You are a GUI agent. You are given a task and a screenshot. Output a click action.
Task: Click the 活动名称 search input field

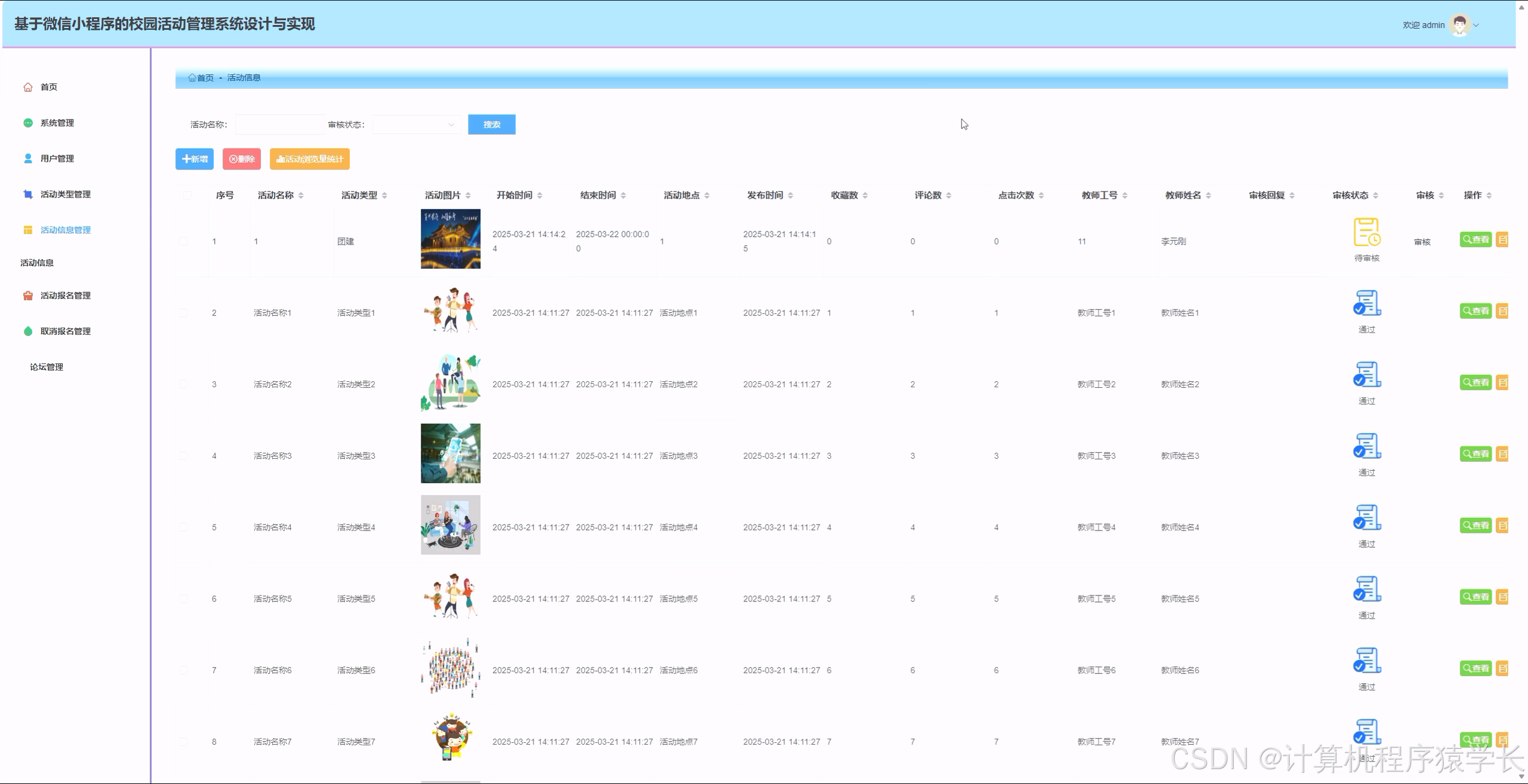[x=279, y=125]
